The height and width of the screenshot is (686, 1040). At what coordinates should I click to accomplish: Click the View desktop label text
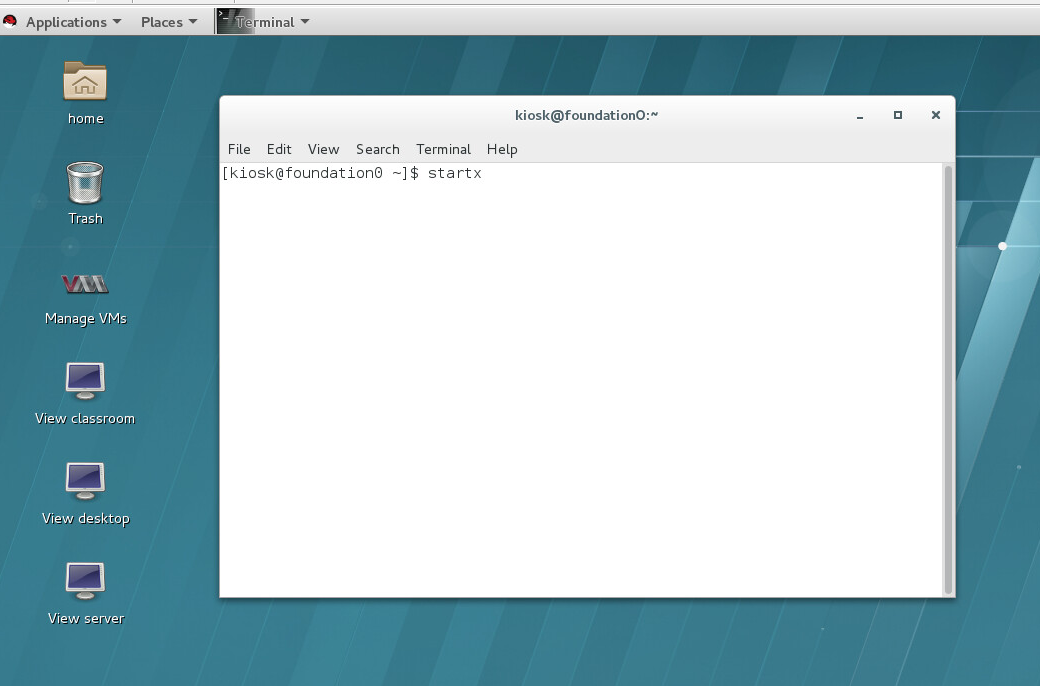pyautogui.click(x=86, y=518)
